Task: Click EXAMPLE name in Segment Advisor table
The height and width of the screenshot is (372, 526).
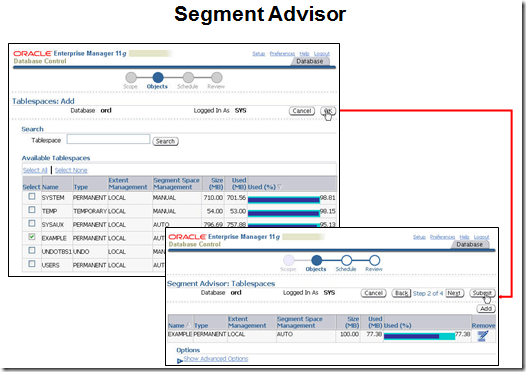Action: click(x=180, y=334)
